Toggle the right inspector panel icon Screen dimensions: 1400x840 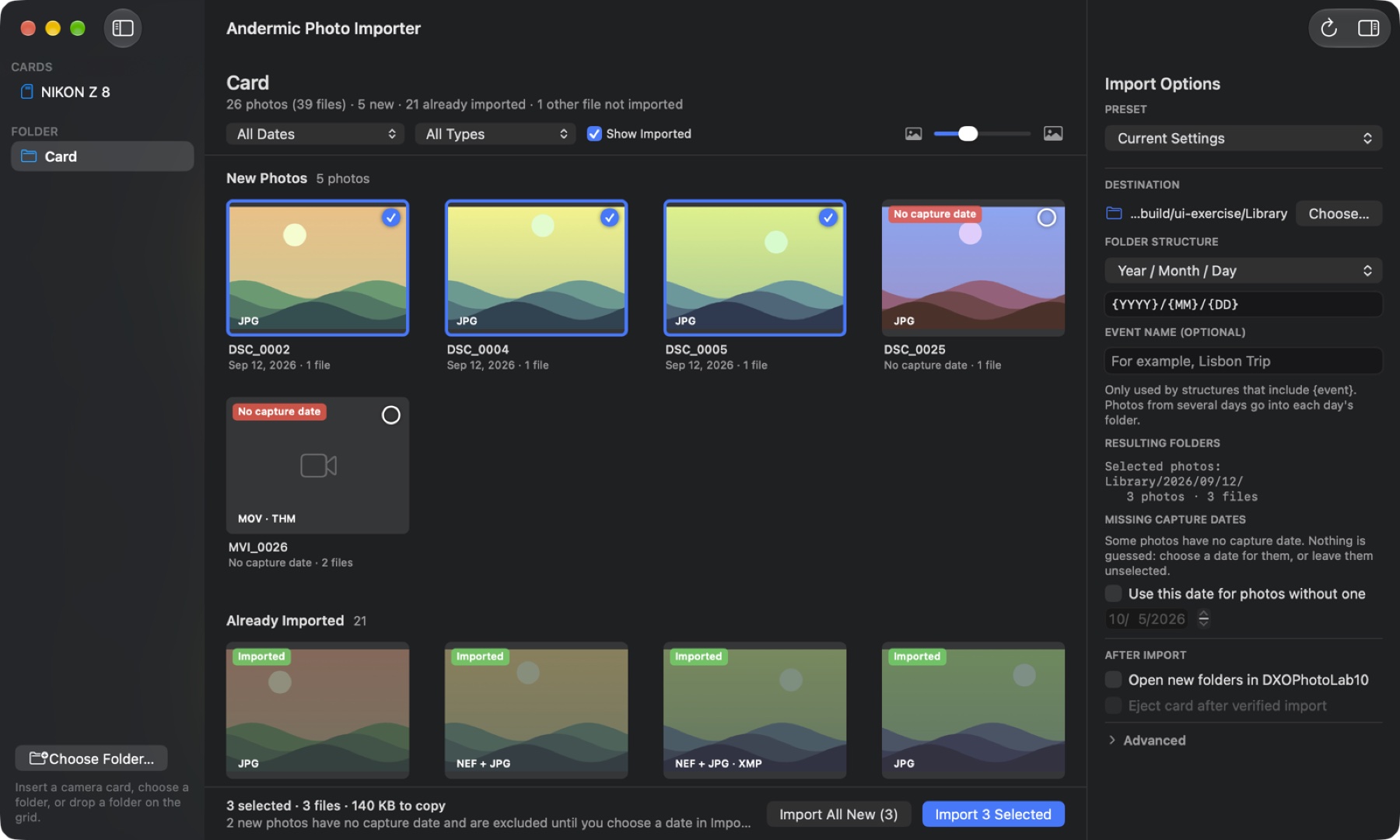1369,28
